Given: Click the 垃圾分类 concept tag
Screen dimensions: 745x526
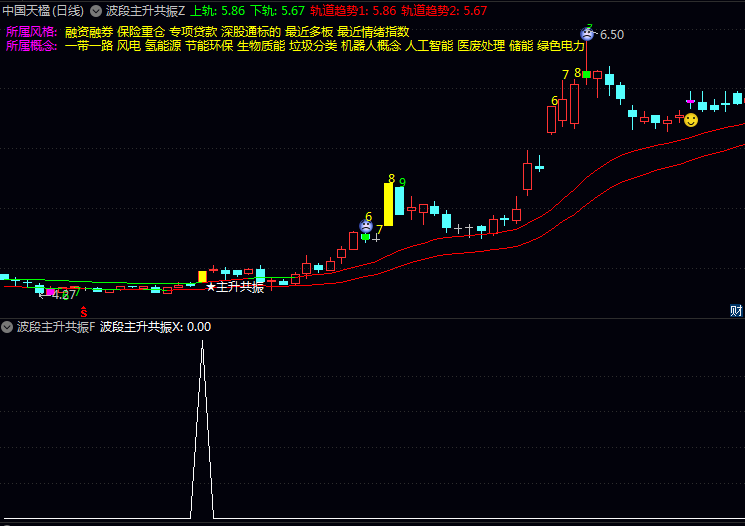Looking at the screenshot, I should (314, 46).
